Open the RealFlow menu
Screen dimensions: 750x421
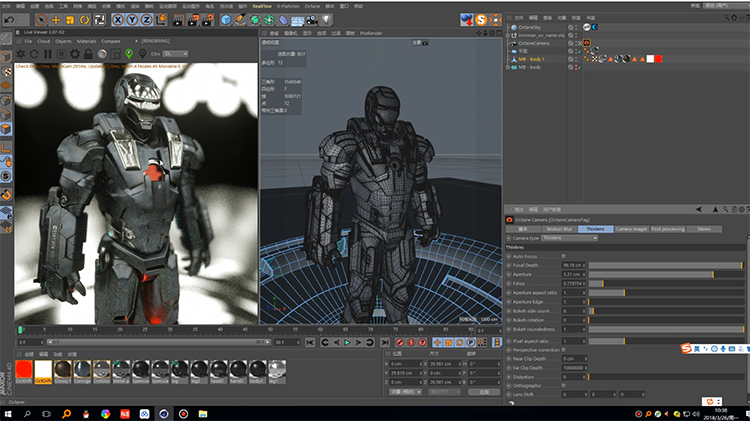pyautogui.click(x=262, y=6)
